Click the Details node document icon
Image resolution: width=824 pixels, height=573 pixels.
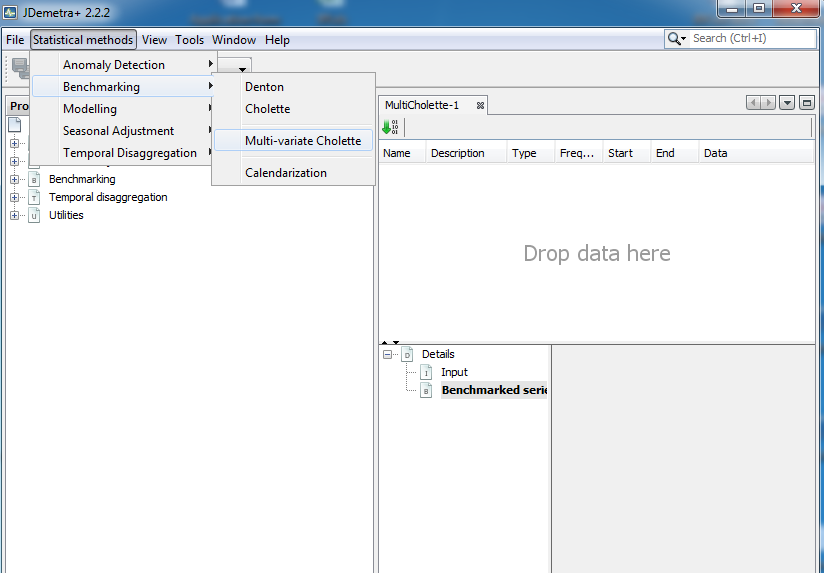407,354
